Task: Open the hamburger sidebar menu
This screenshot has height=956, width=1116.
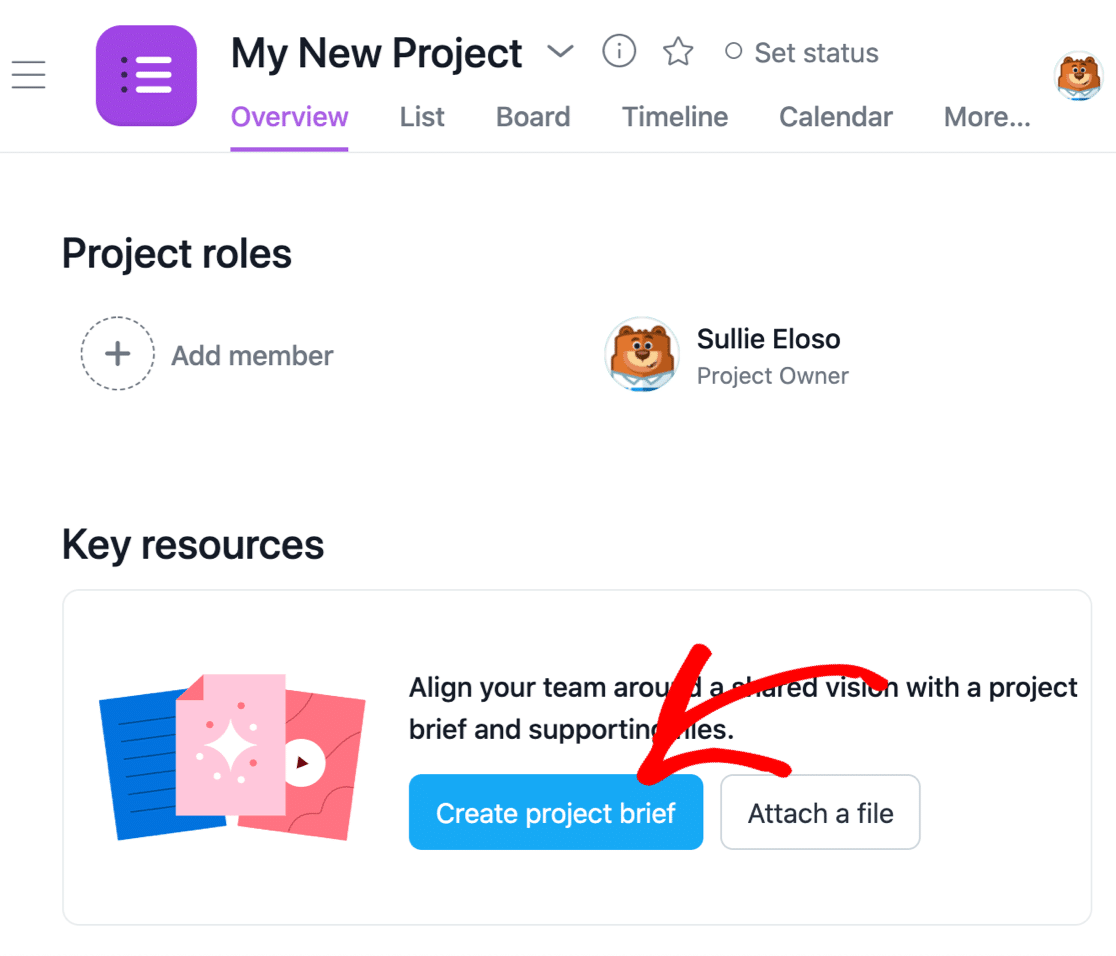Action: 29,75
